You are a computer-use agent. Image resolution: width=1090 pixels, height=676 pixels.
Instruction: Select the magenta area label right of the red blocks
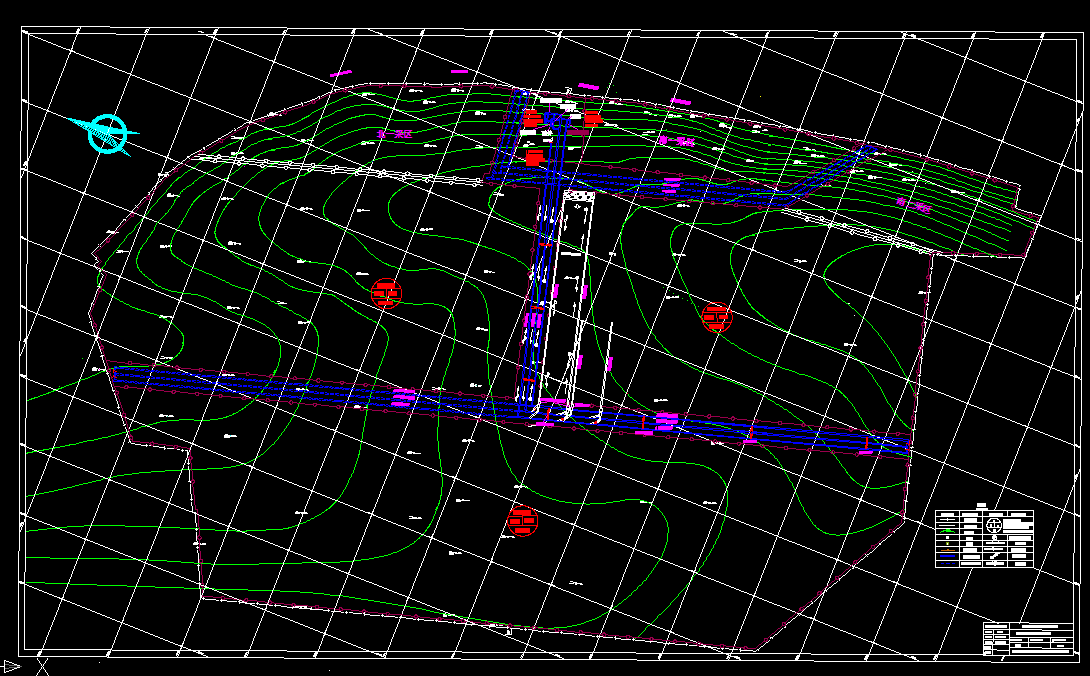(x=676, y=141)
